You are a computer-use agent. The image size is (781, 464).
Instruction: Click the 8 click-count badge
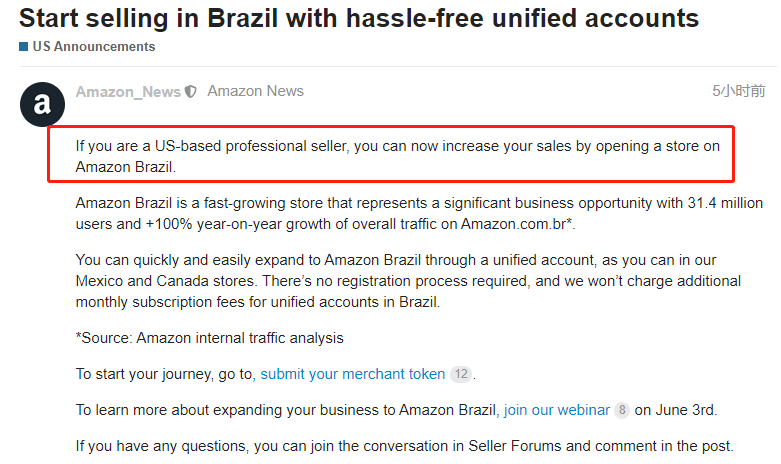click(x=621, y=410)
